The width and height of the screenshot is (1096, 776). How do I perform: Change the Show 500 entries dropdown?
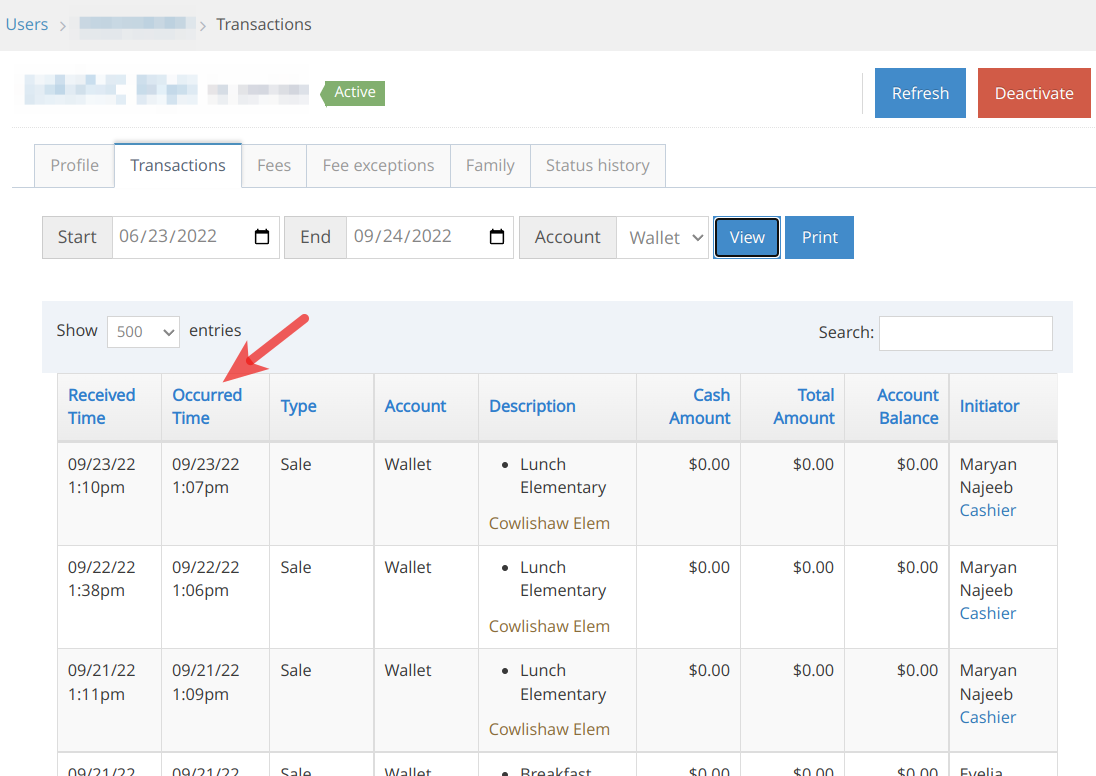click(x=143, y=331)
